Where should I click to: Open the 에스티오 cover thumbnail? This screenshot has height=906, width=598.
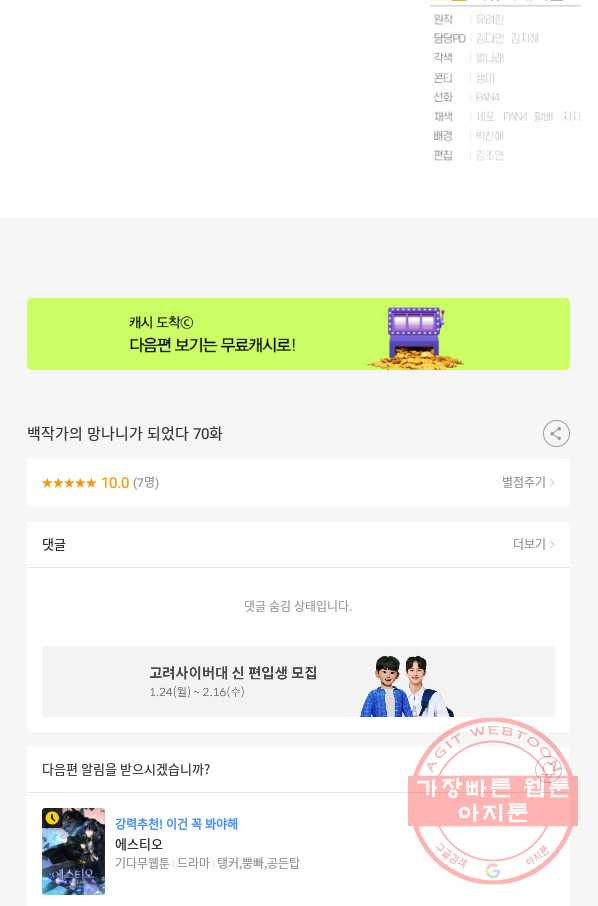pyautogui.click(x=73, y=851)
